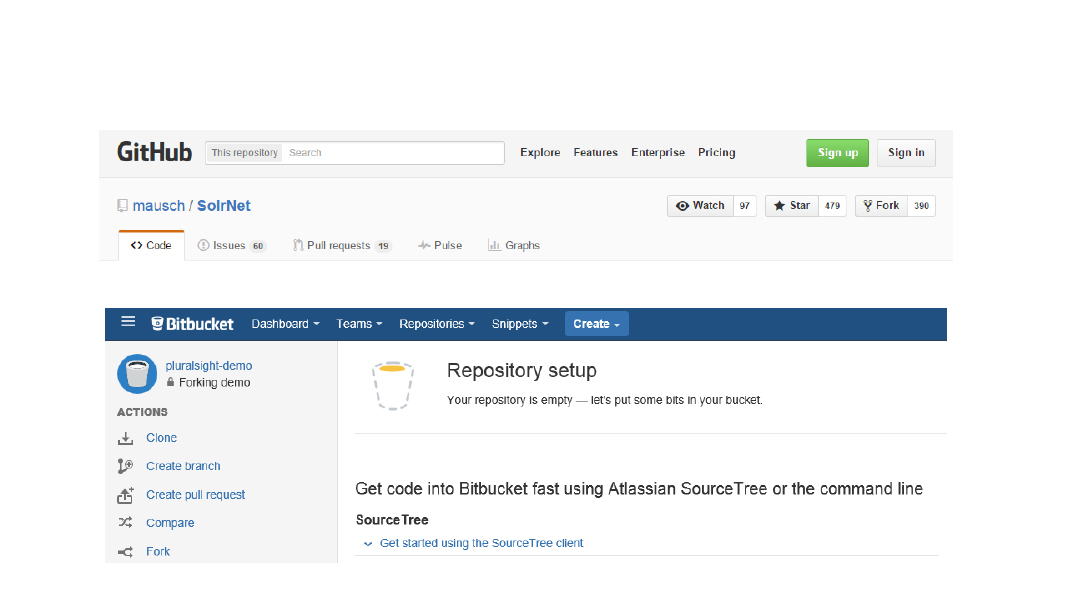Open the Code tab
The width and height of the screenshot is (1068, 600).
point(151,245)
